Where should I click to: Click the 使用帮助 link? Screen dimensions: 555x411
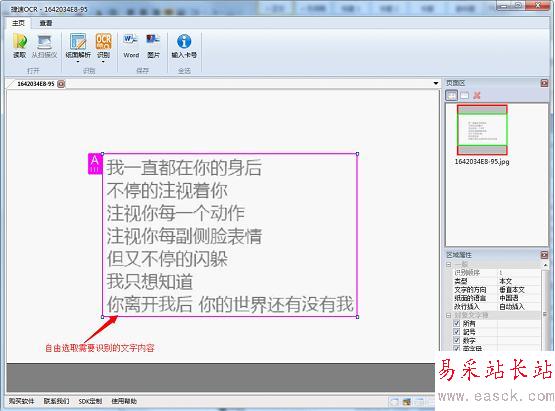coord(124,401)
